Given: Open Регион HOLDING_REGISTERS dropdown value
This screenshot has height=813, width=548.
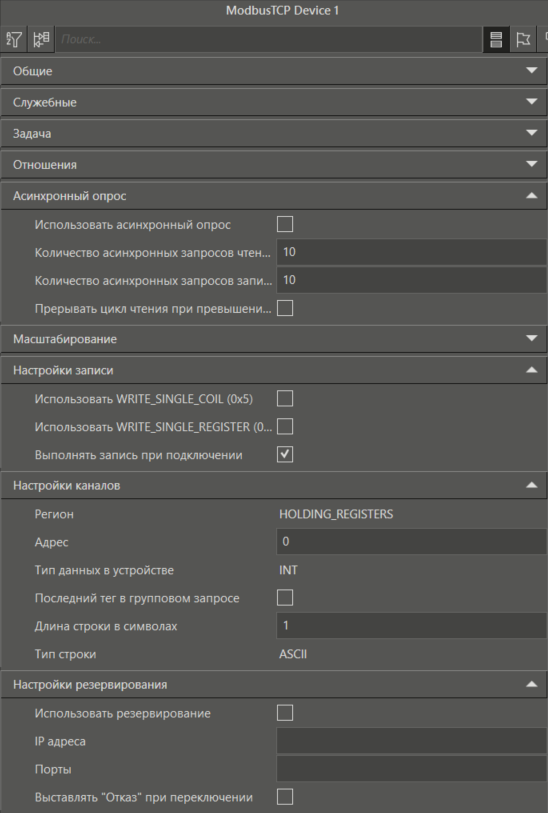Looking at the screenshot, I should point(336,514).
